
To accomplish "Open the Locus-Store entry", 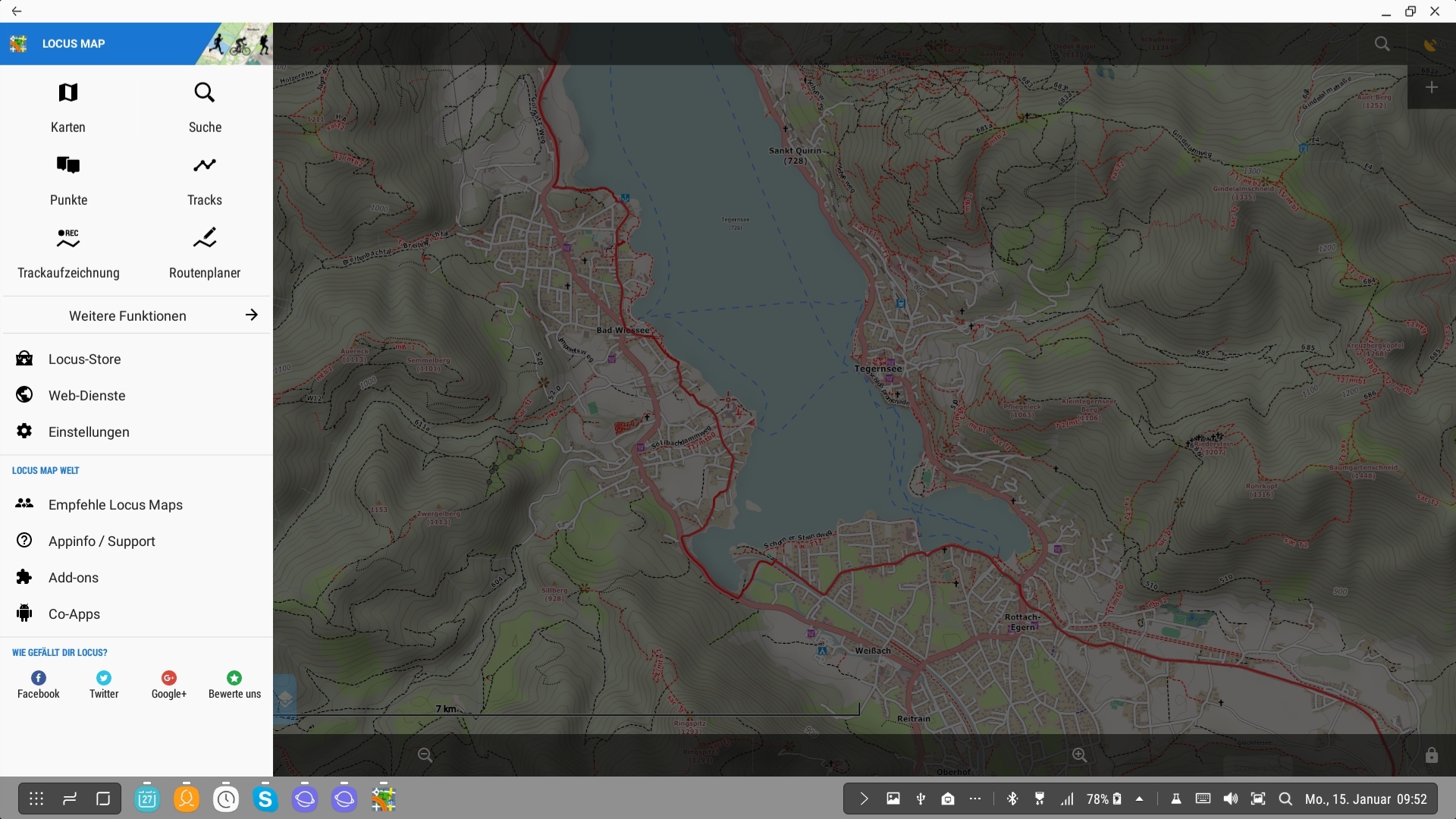I will [x=84, y=359].
